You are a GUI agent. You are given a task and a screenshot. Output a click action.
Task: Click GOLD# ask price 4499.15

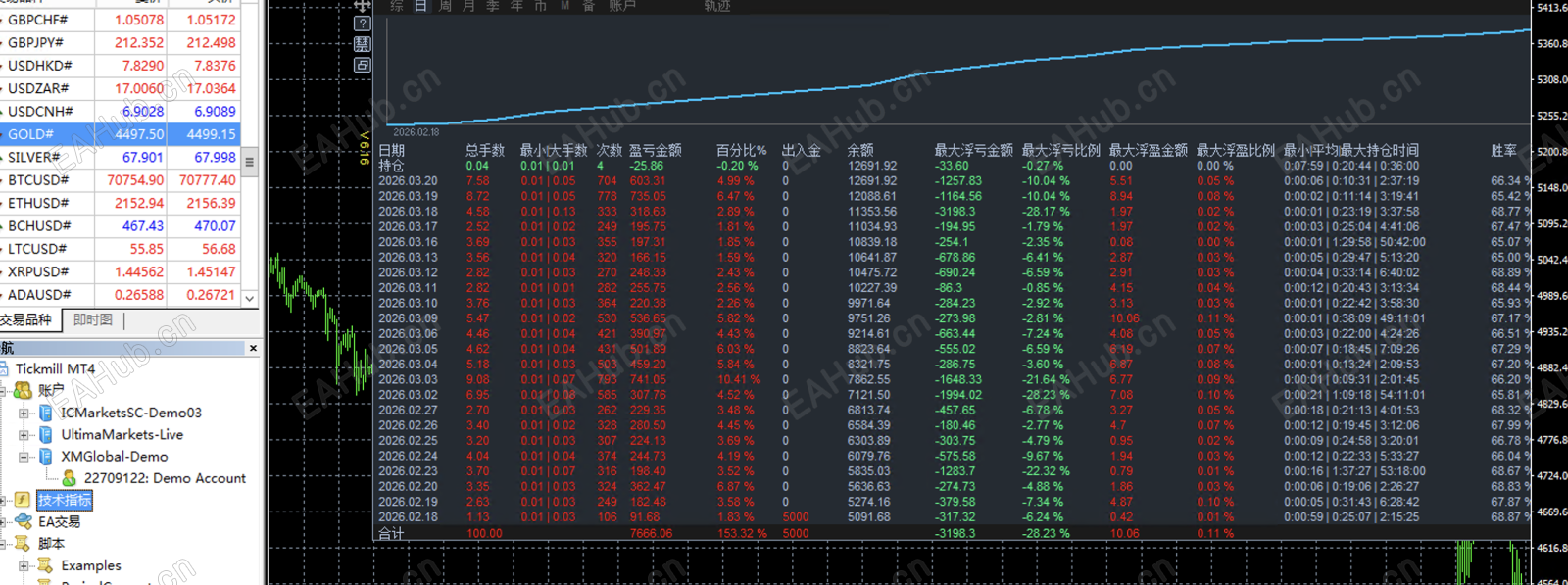[211, 134]
